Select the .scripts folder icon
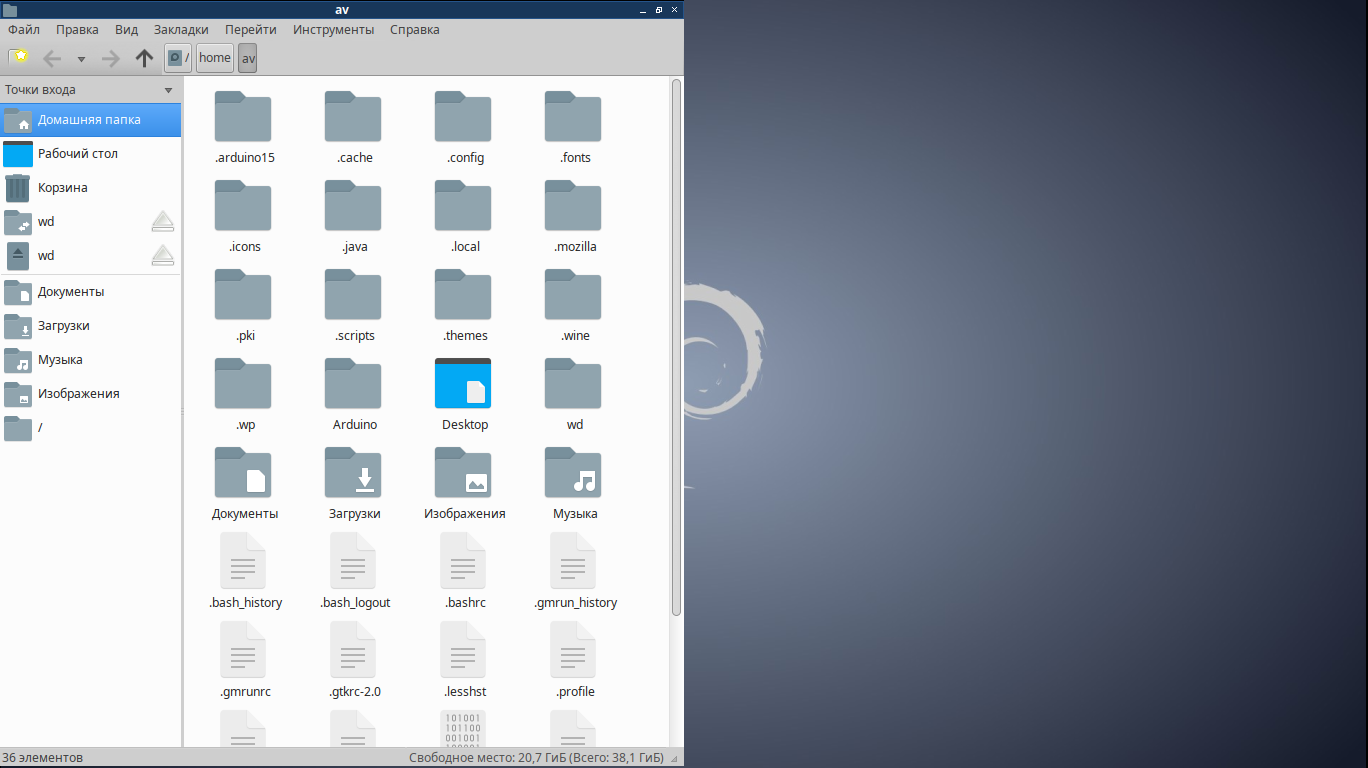Screen dimensions: 1368x768 point(353,295)
